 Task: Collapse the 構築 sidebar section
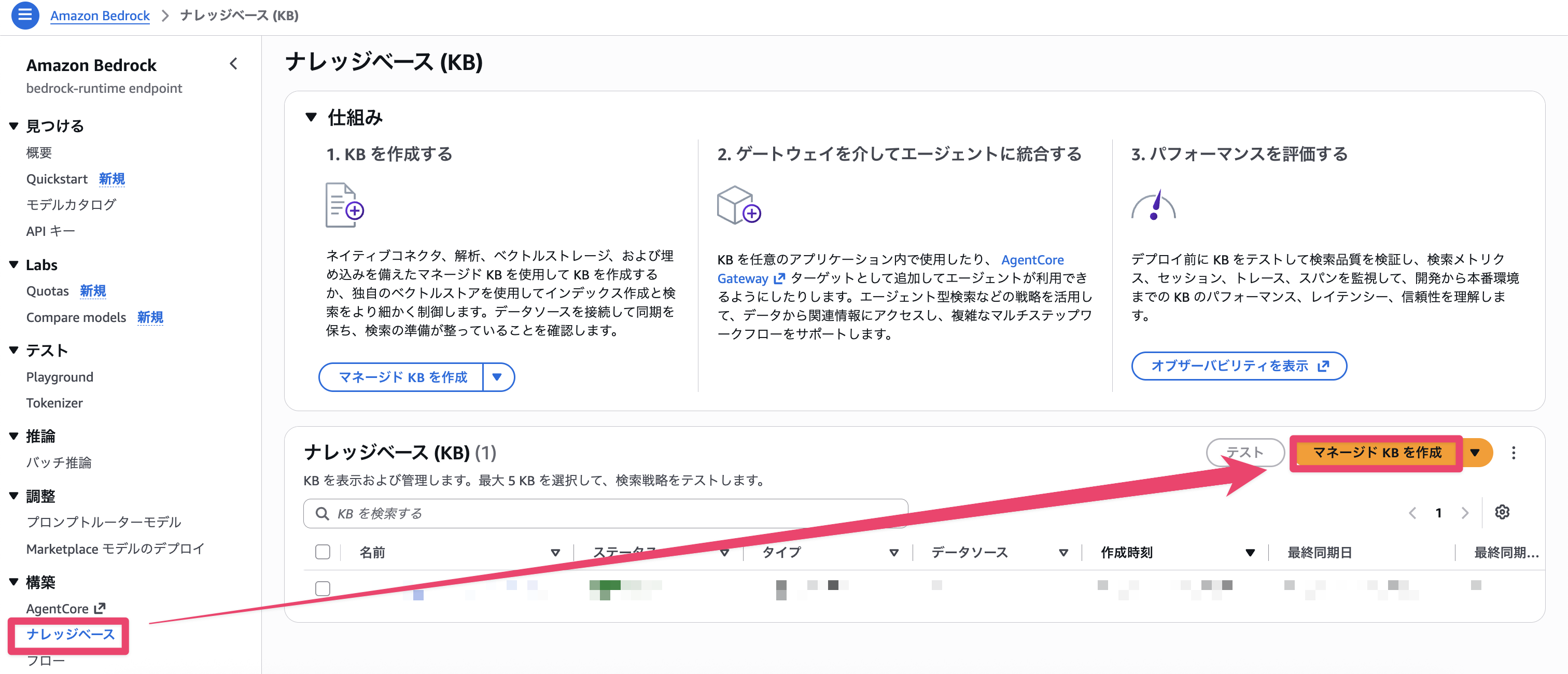tap(14, 581)
